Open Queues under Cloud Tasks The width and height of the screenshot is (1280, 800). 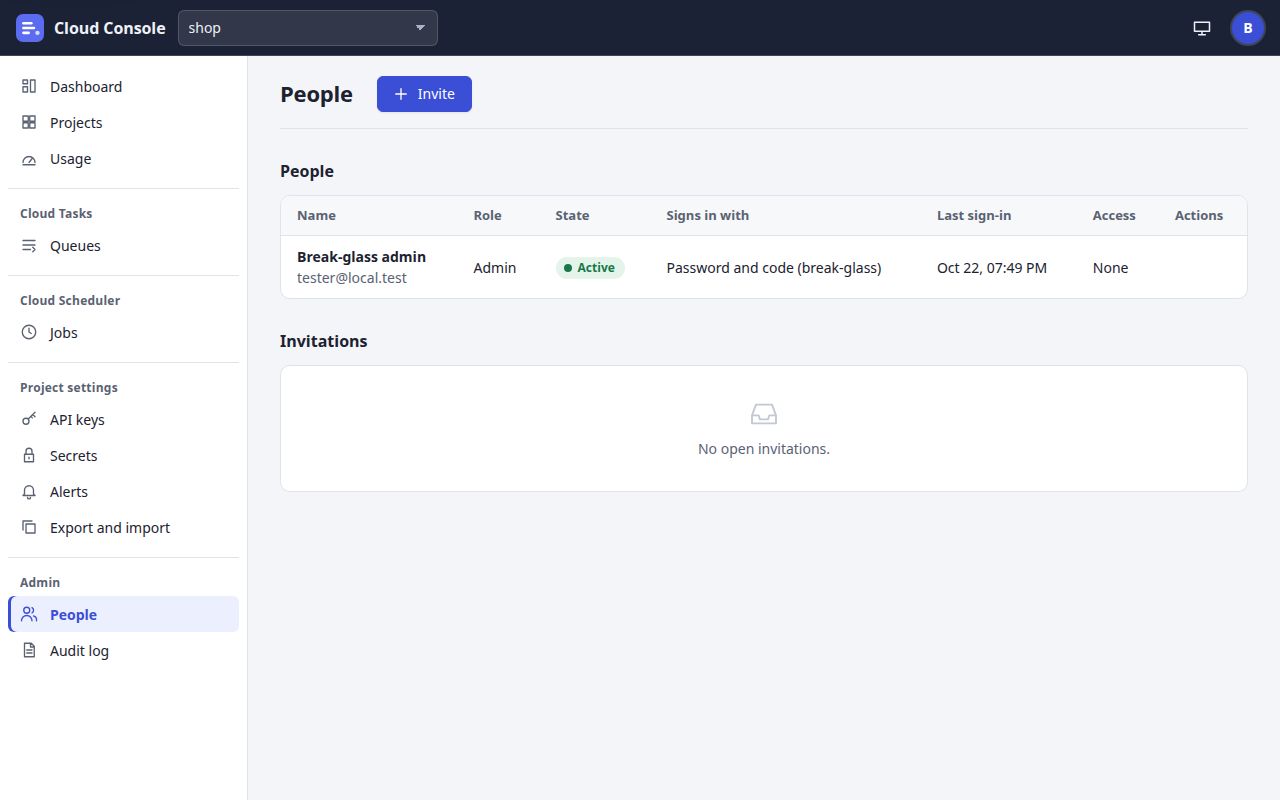pyautogui.click(x=124, y=246)
